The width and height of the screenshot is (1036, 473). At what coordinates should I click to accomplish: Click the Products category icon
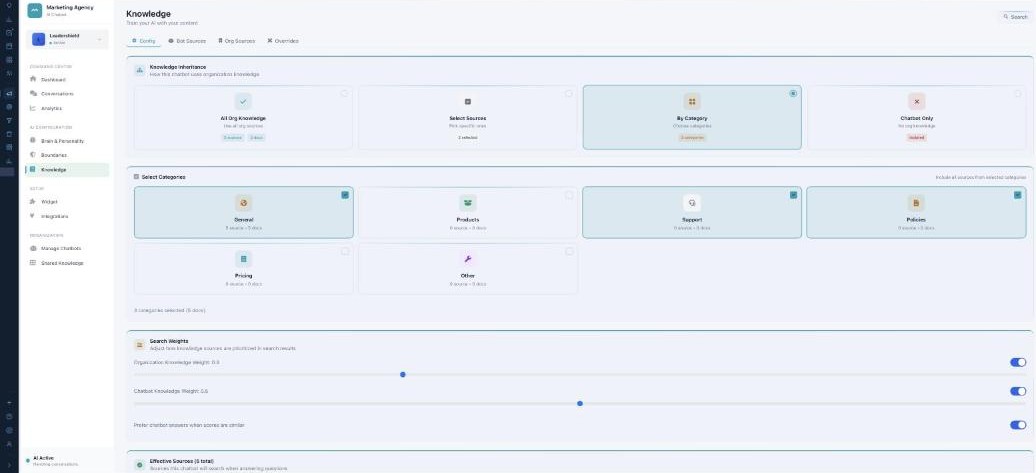[x=468, y=203]
